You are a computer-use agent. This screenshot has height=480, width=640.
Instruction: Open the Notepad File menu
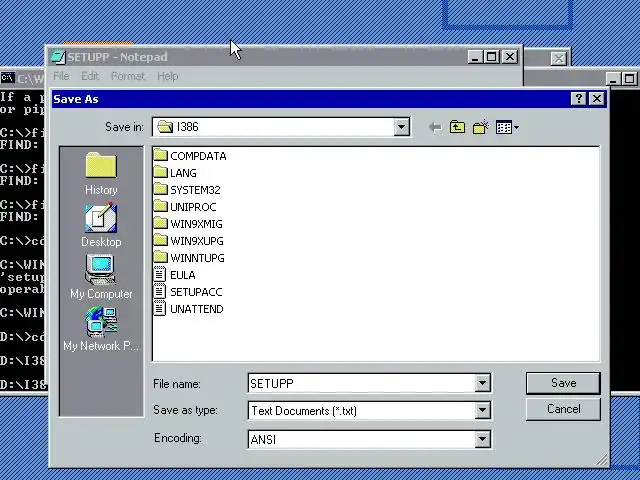(61, 76)
